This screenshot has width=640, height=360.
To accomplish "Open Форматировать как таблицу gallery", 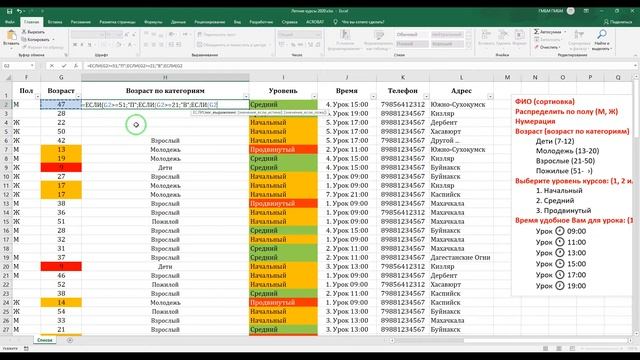I will click(x=378, y=40).
